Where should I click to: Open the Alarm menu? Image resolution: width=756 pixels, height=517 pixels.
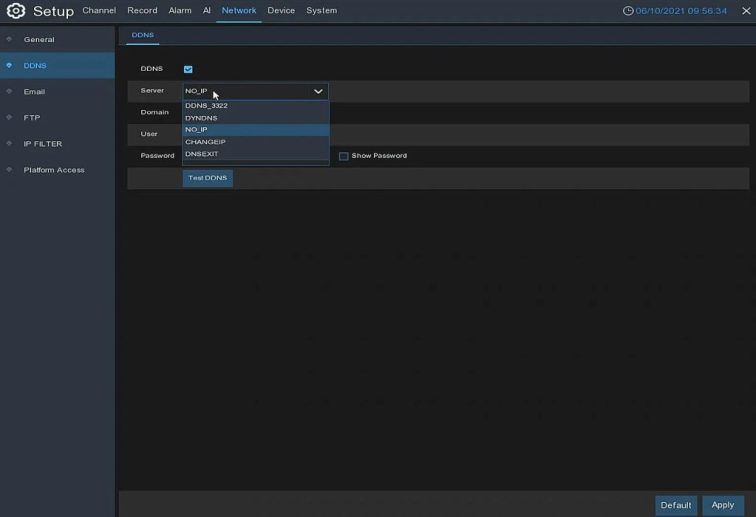[x=180, y=11]
